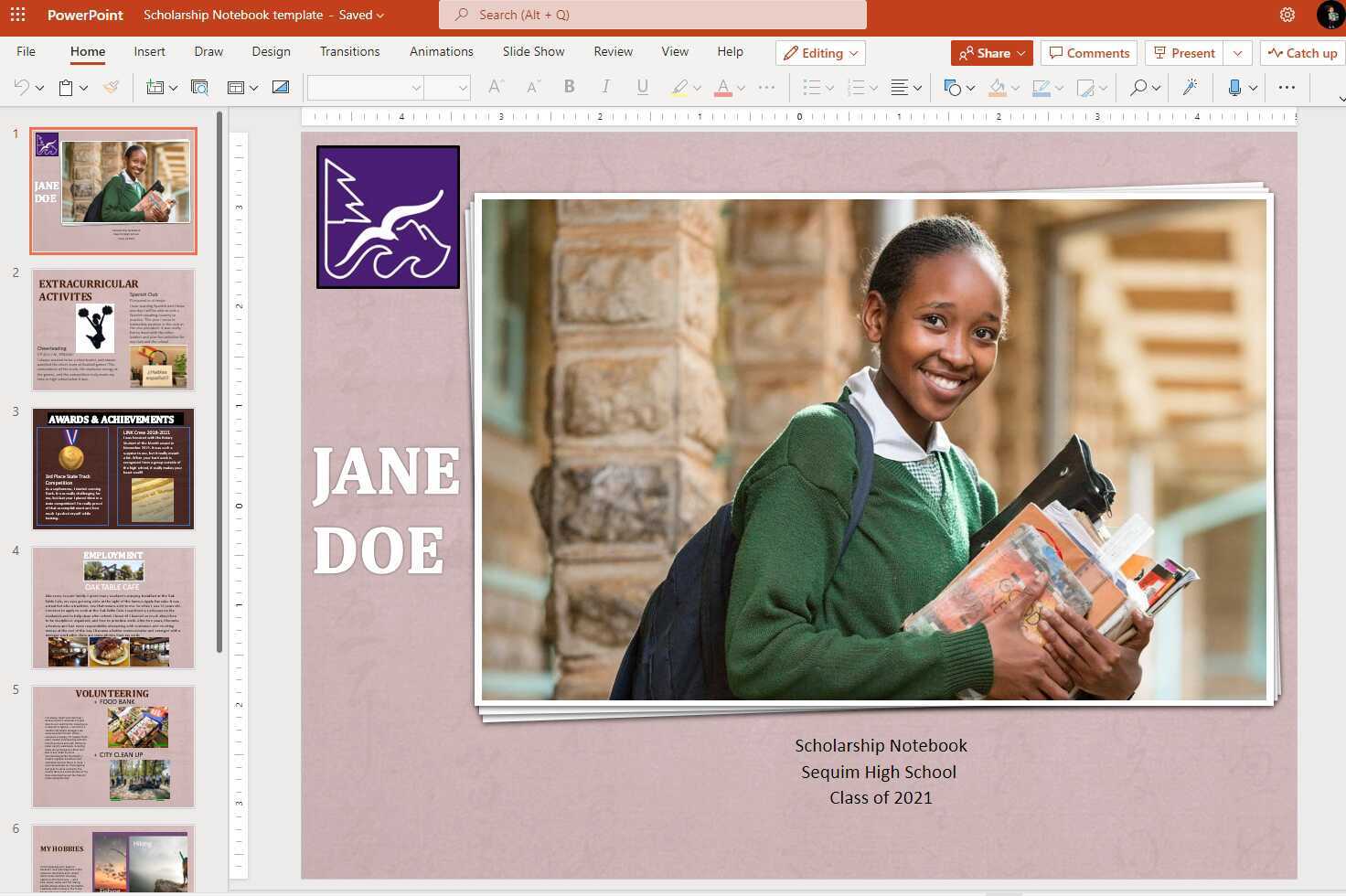The image size is (1346, 896).
Task: Click the Undo icon
Action: (x=20, y=87)
